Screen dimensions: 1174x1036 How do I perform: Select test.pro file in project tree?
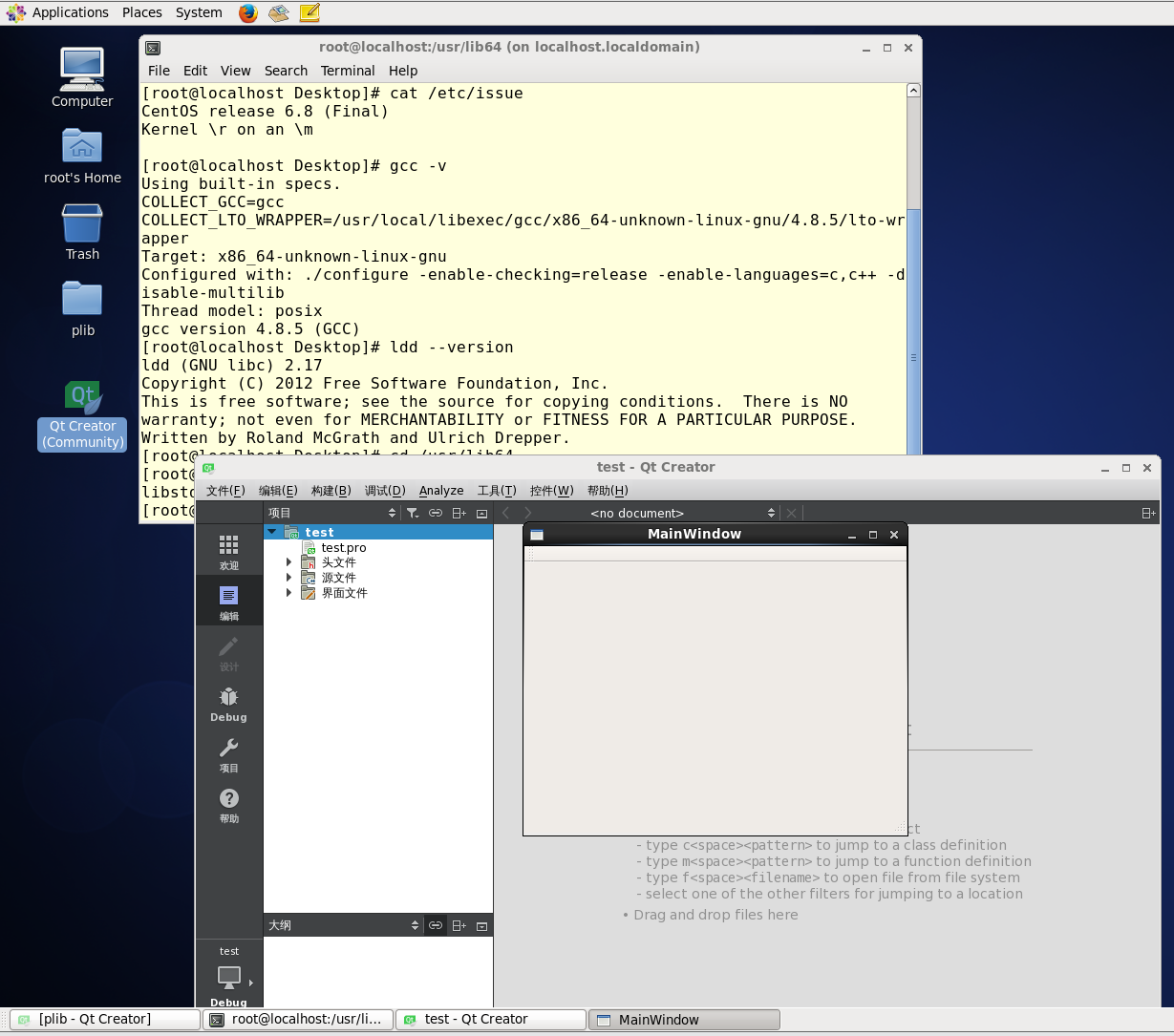(344, 547)
